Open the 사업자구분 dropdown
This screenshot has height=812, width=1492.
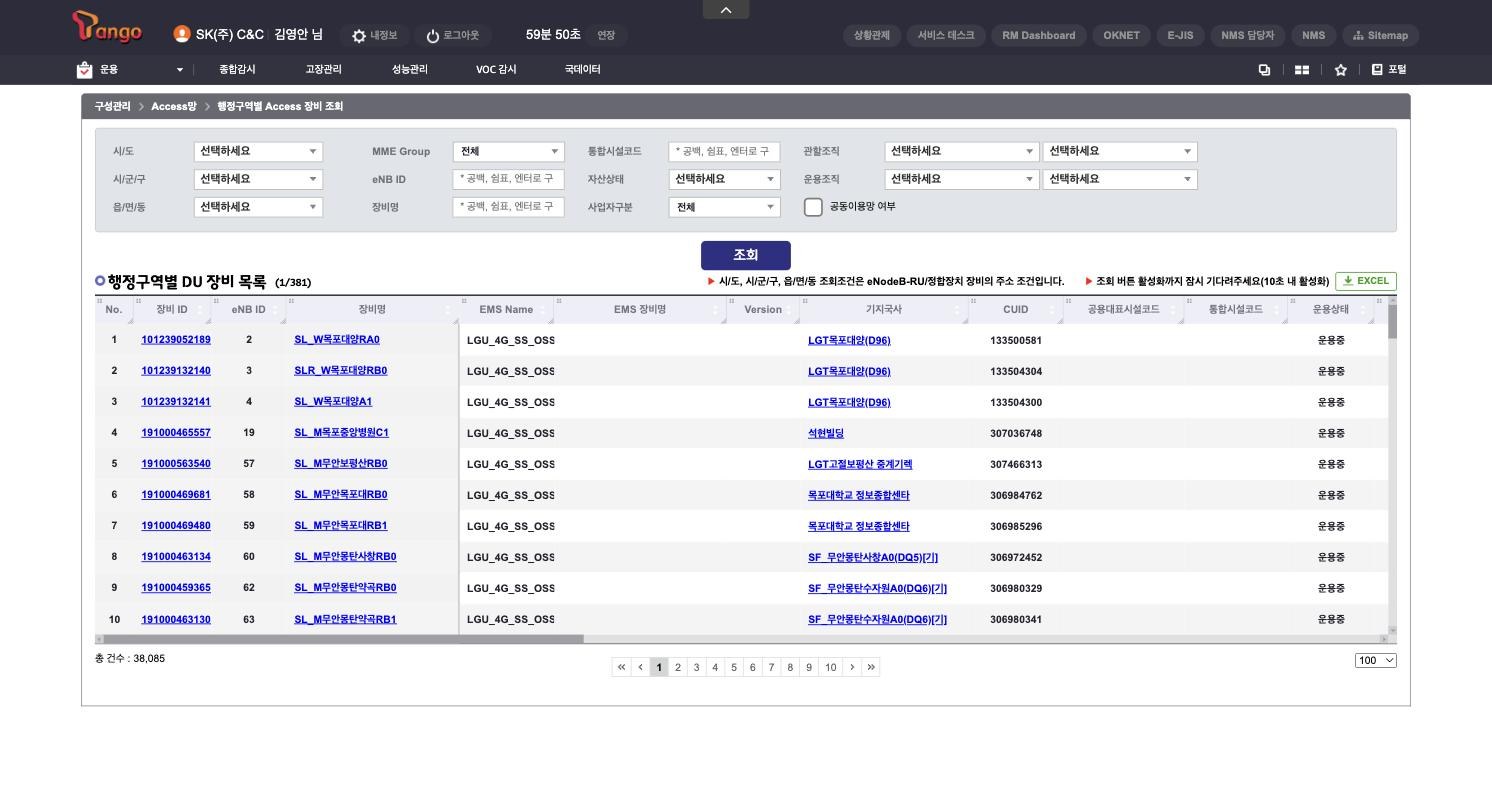pyautogui.click(x=724, y=207)
